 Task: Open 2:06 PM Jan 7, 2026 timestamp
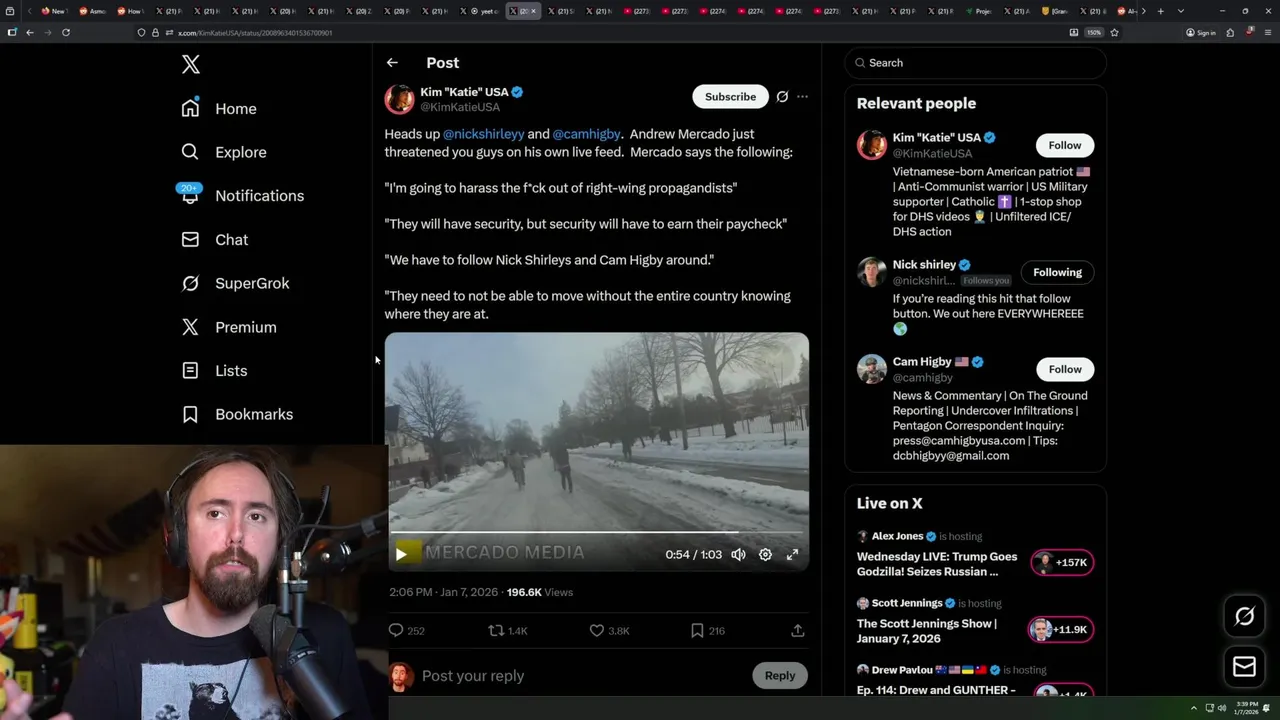443,593
